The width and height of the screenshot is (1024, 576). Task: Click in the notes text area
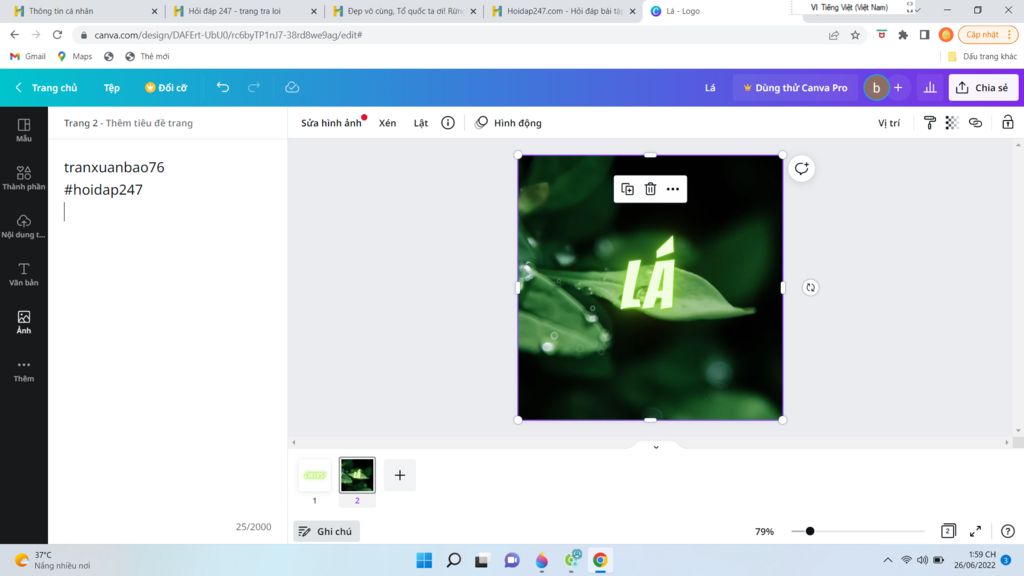[x=167, y=327]
